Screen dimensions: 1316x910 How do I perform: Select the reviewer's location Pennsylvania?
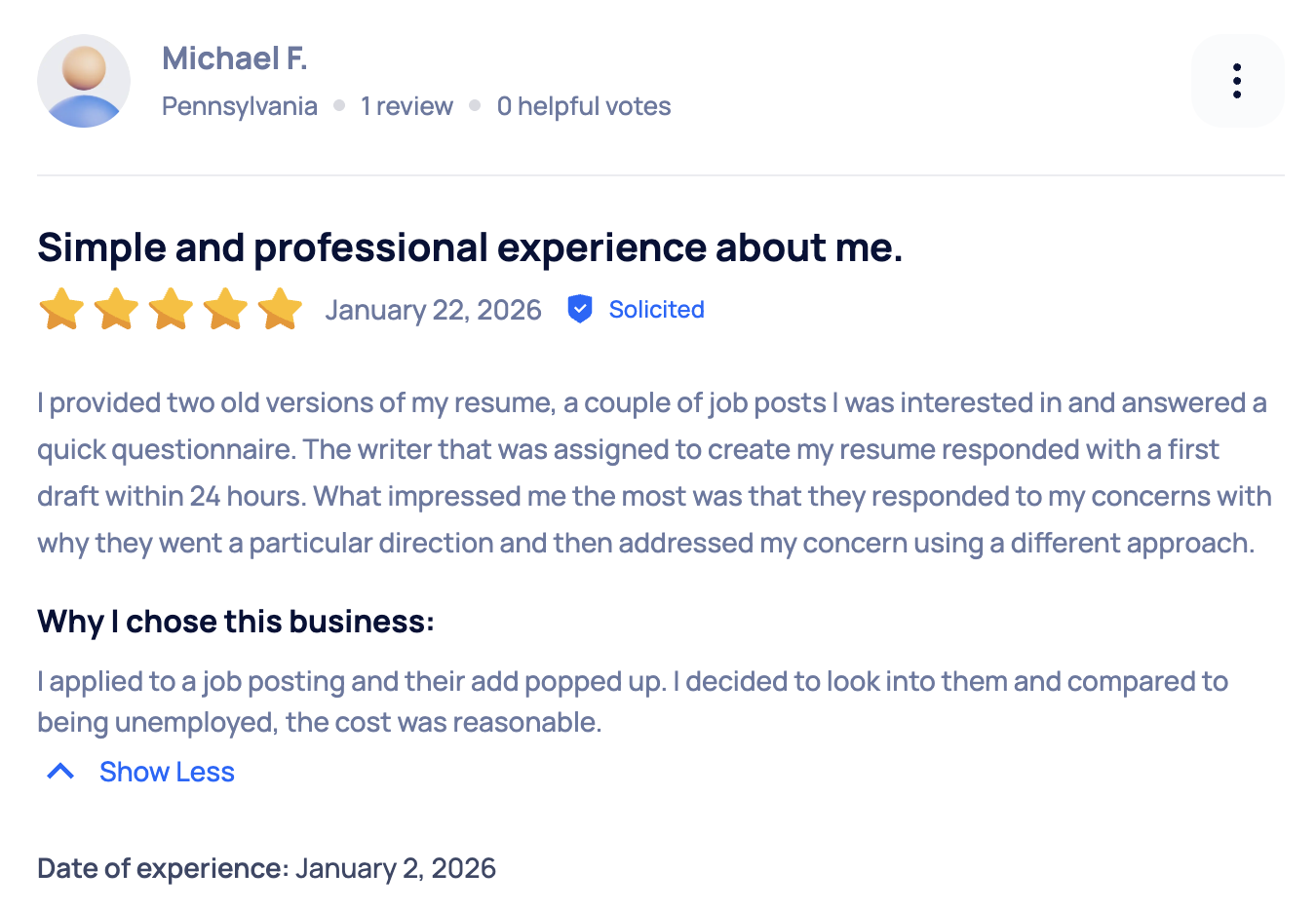240,105
